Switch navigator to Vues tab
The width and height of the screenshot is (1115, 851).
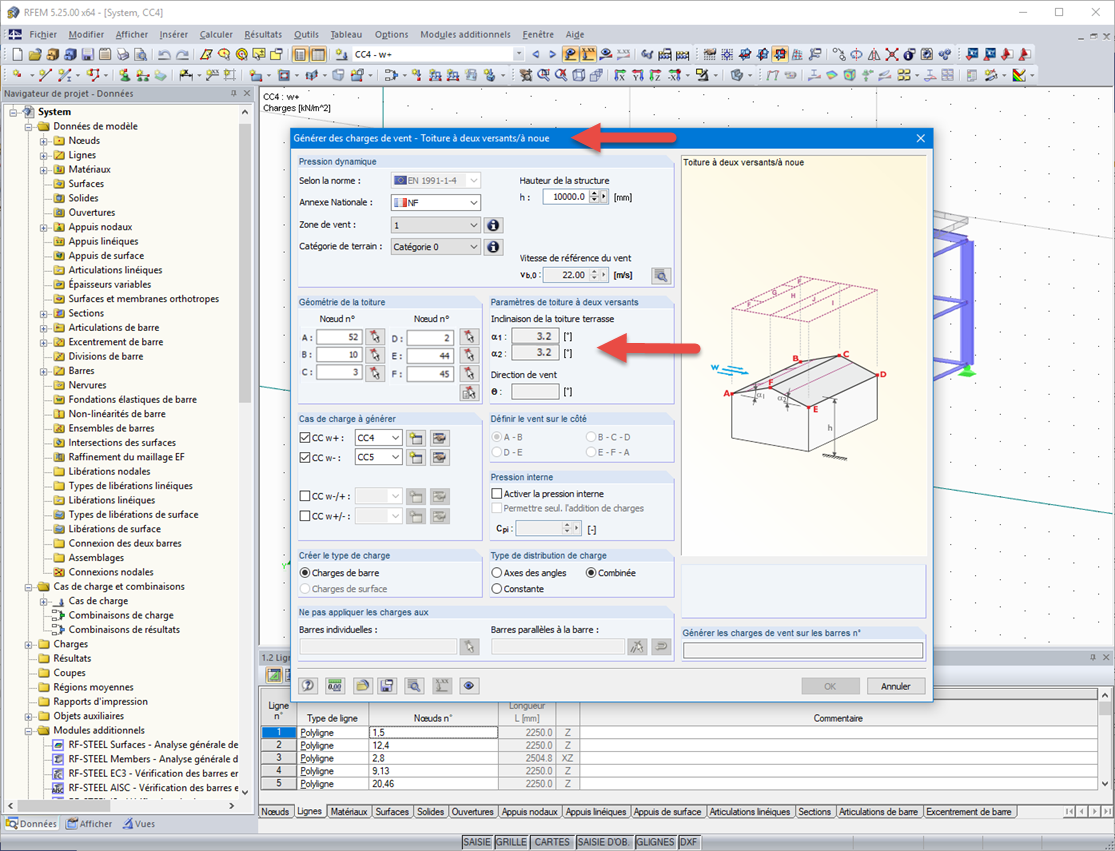138,823
